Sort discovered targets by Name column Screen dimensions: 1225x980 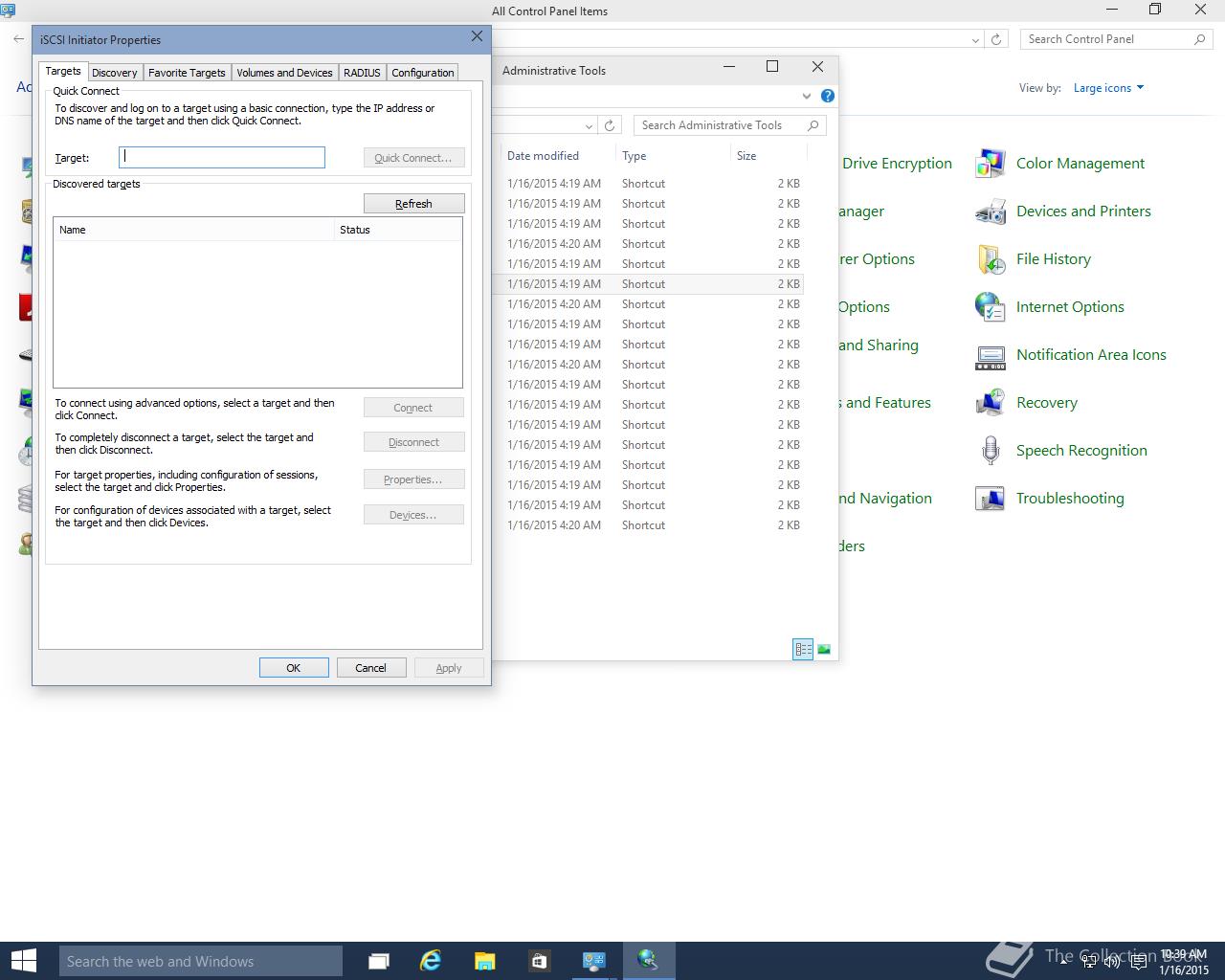(193, 230)
